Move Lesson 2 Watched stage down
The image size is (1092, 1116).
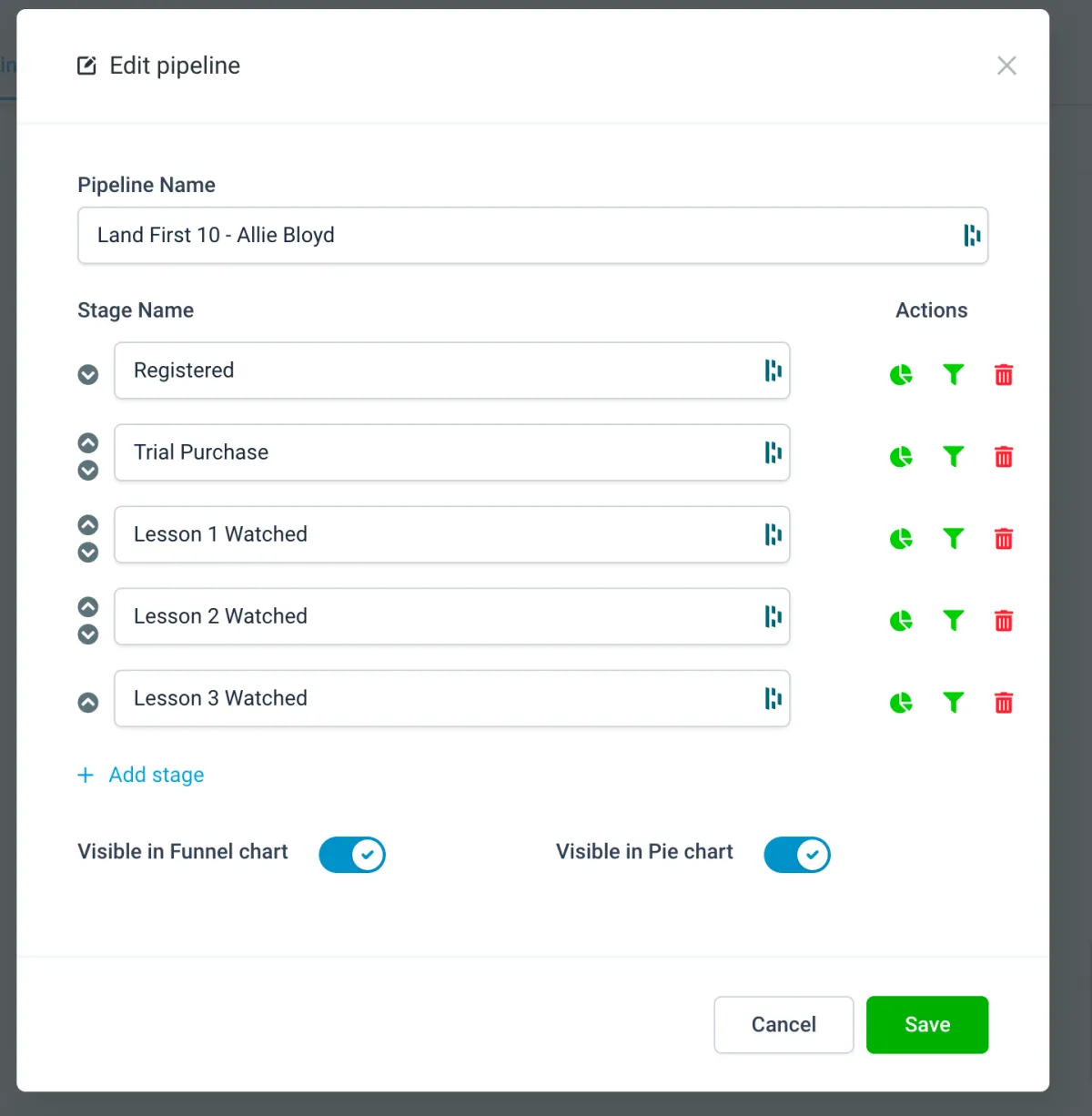tap(88, 634)
